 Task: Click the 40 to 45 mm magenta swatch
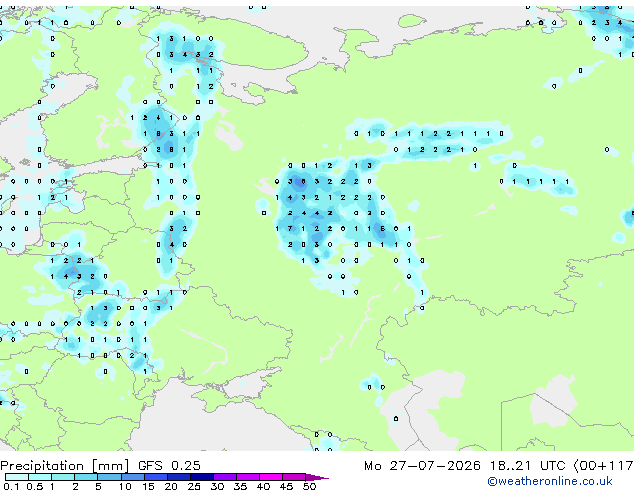[x=271, y=477]
